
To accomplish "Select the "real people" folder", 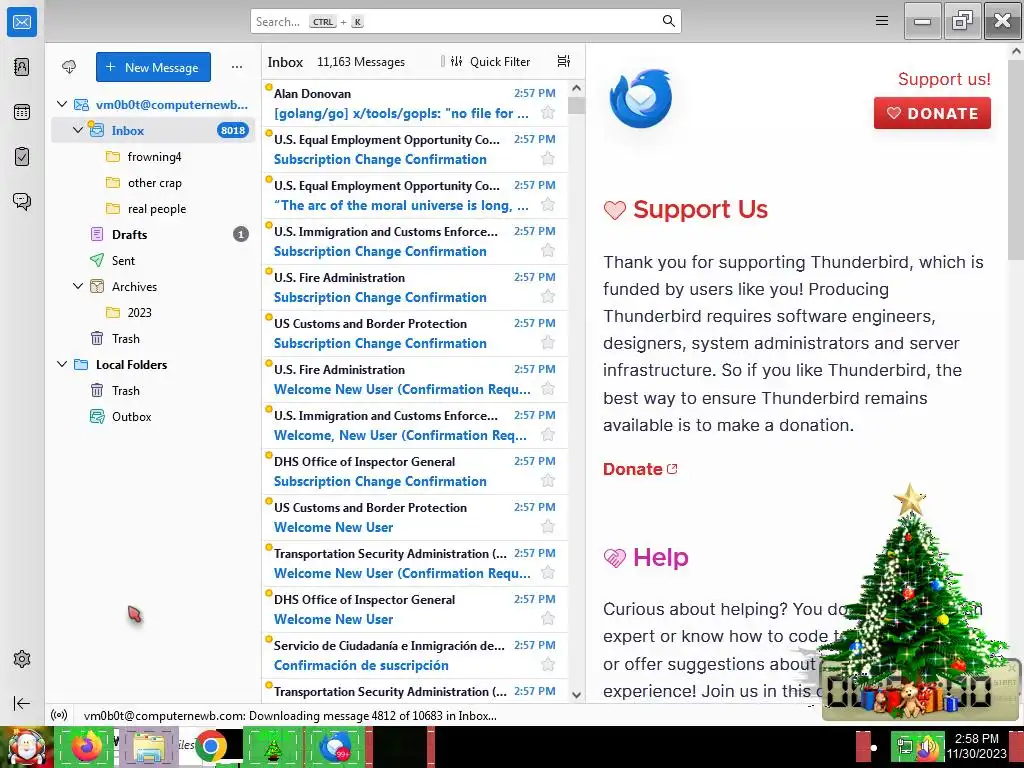I will click(x=154, y=209).
